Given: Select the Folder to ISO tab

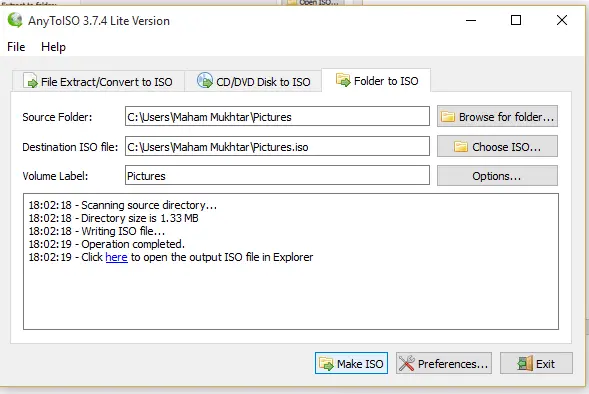Looking at the screenshot, I should point(376,80).
